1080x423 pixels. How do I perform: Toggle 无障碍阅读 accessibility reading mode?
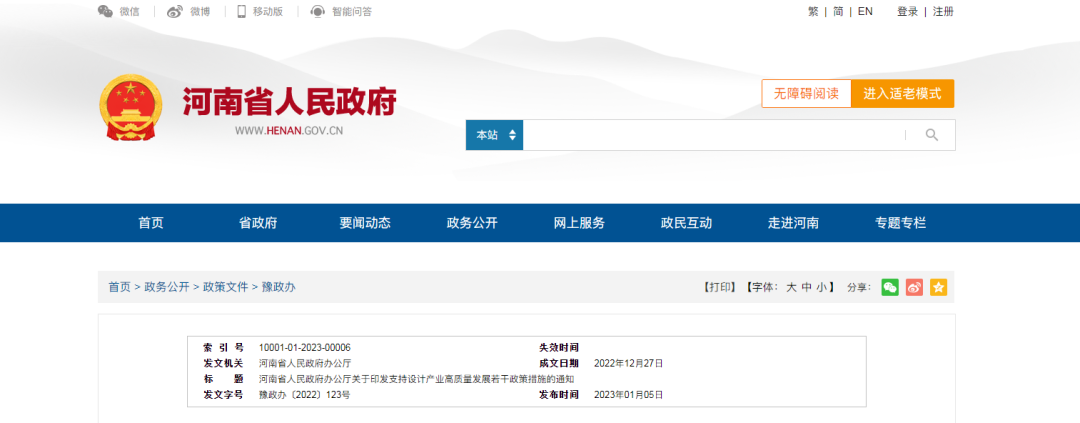pyautogui.click(x=806, y=93)
